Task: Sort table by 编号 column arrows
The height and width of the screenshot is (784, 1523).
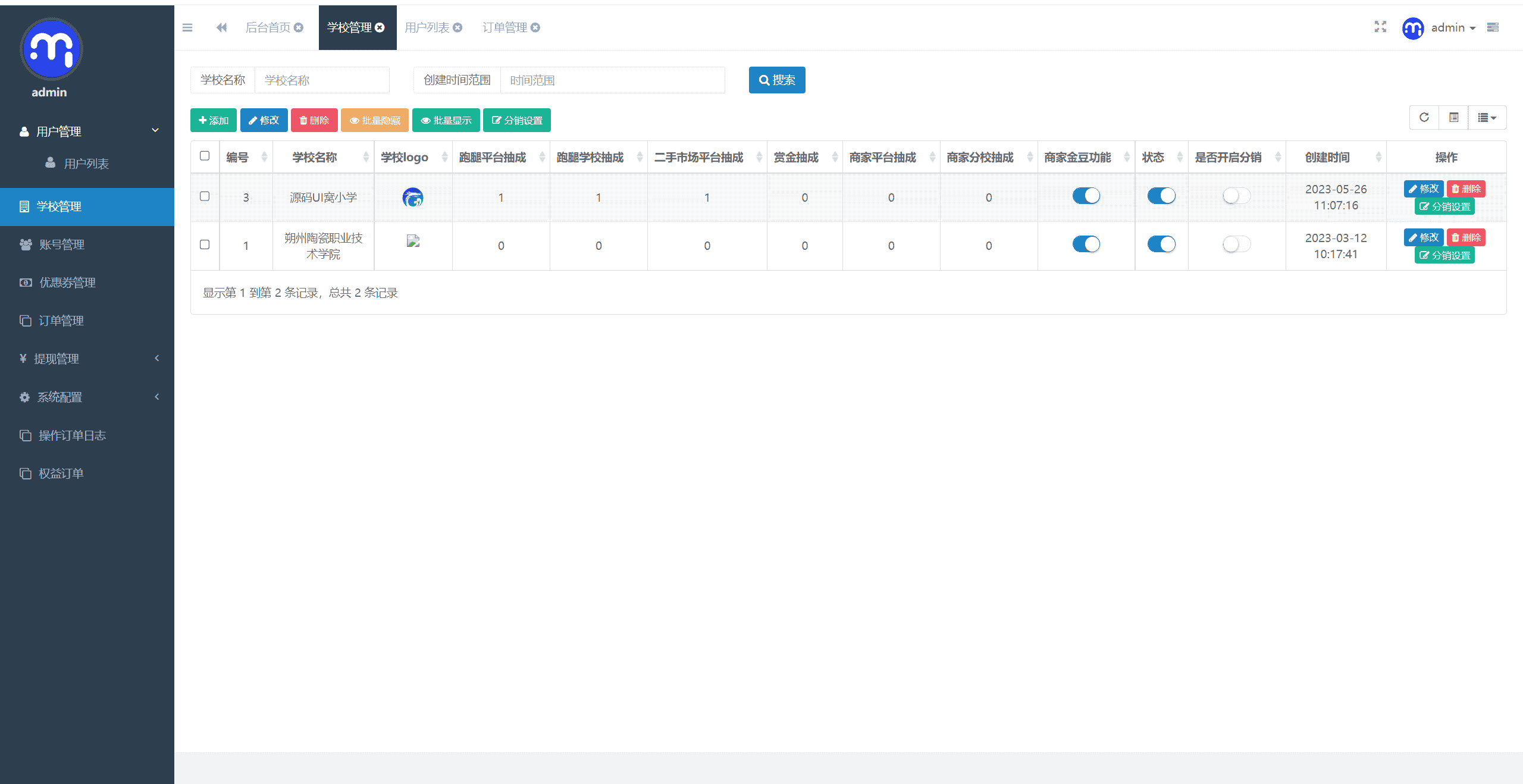Action: click(x=264, y=157)
